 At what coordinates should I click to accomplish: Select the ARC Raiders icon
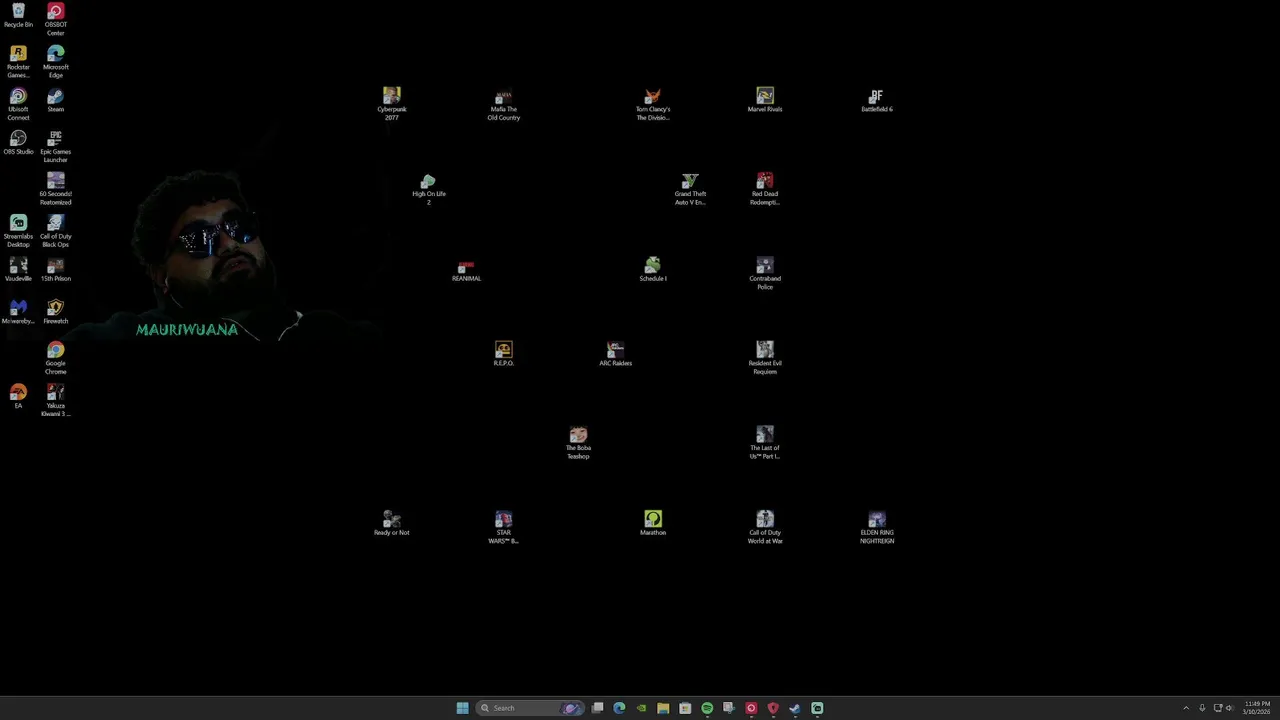(x=616, y=354)
